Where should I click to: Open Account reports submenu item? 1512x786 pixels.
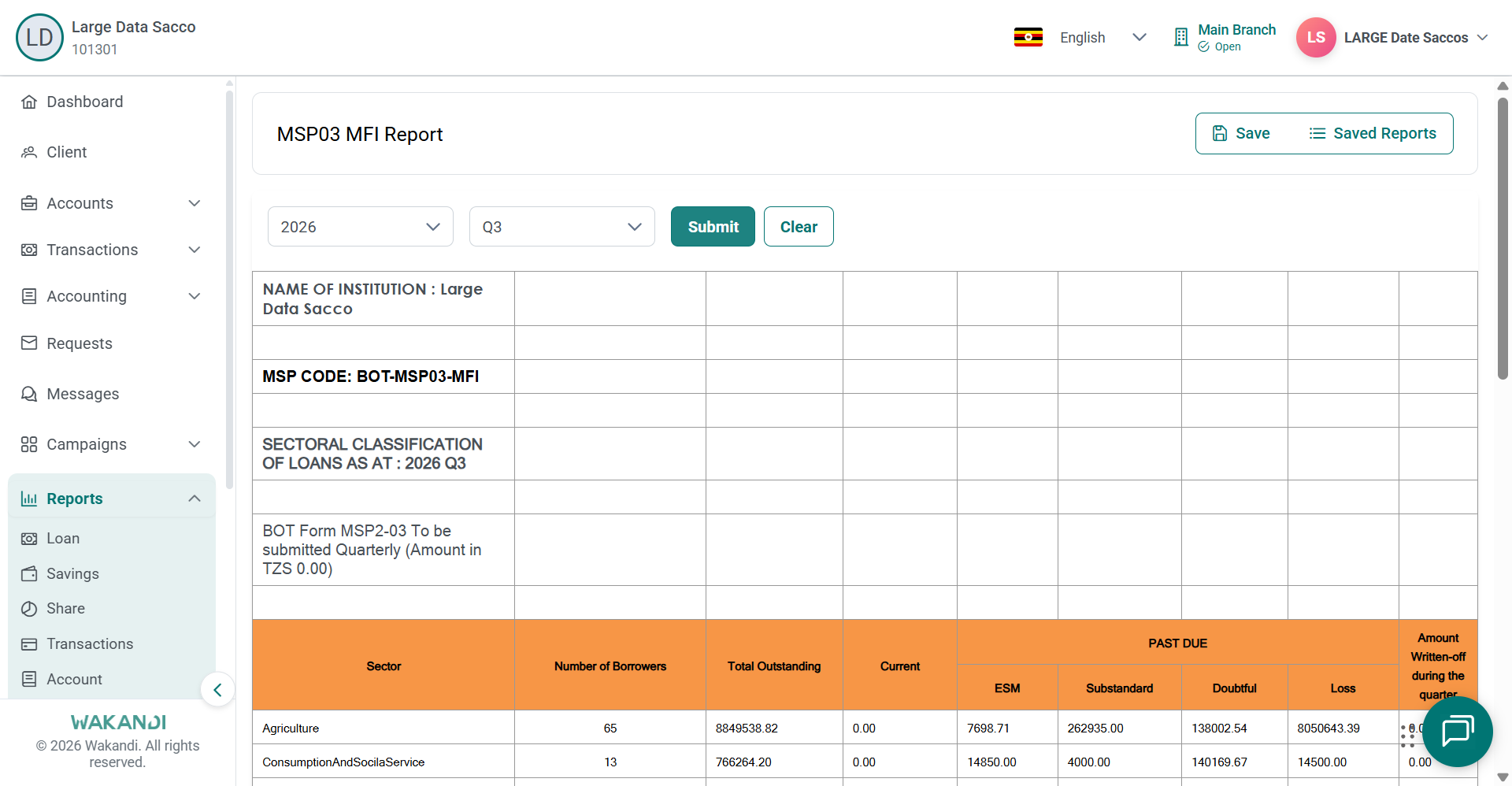tap(74, 679)
